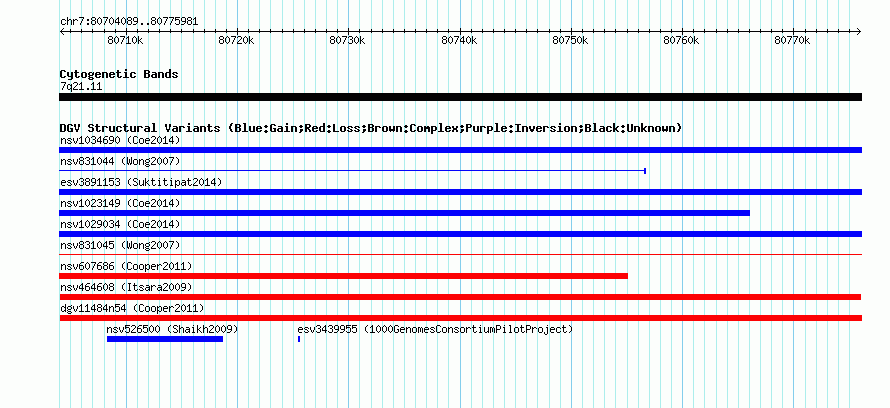
Task: Click the 80720k ruler tick label
Action: (237, 41)
